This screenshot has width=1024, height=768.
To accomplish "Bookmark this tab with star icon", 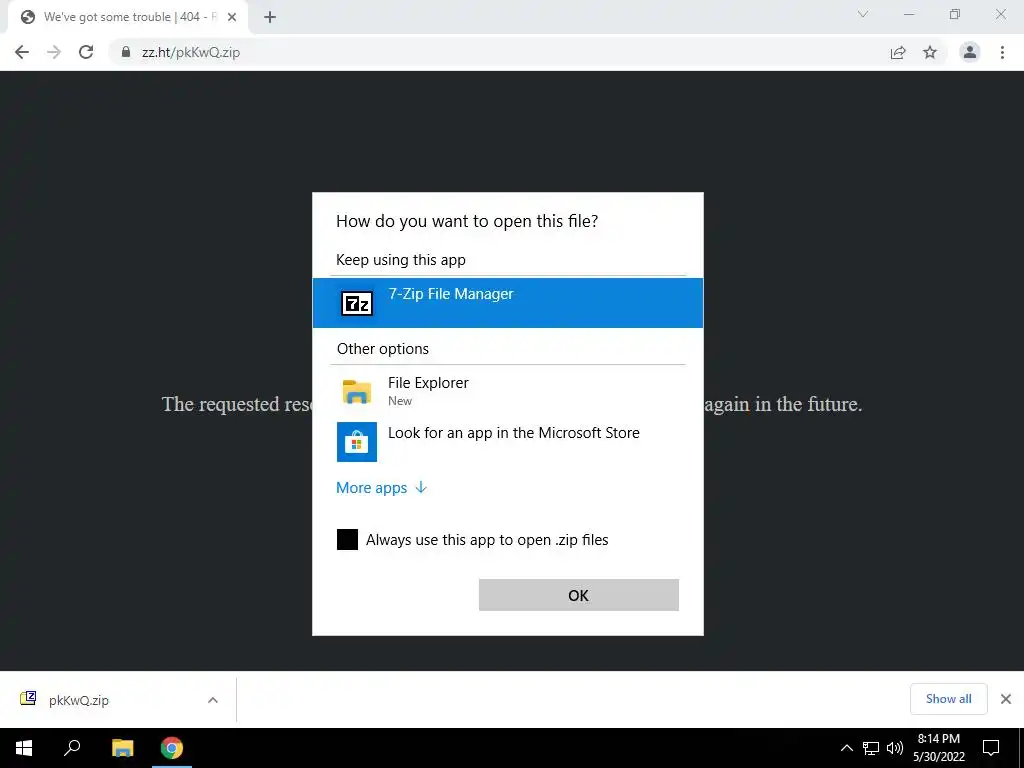I will tap(930, 52).
